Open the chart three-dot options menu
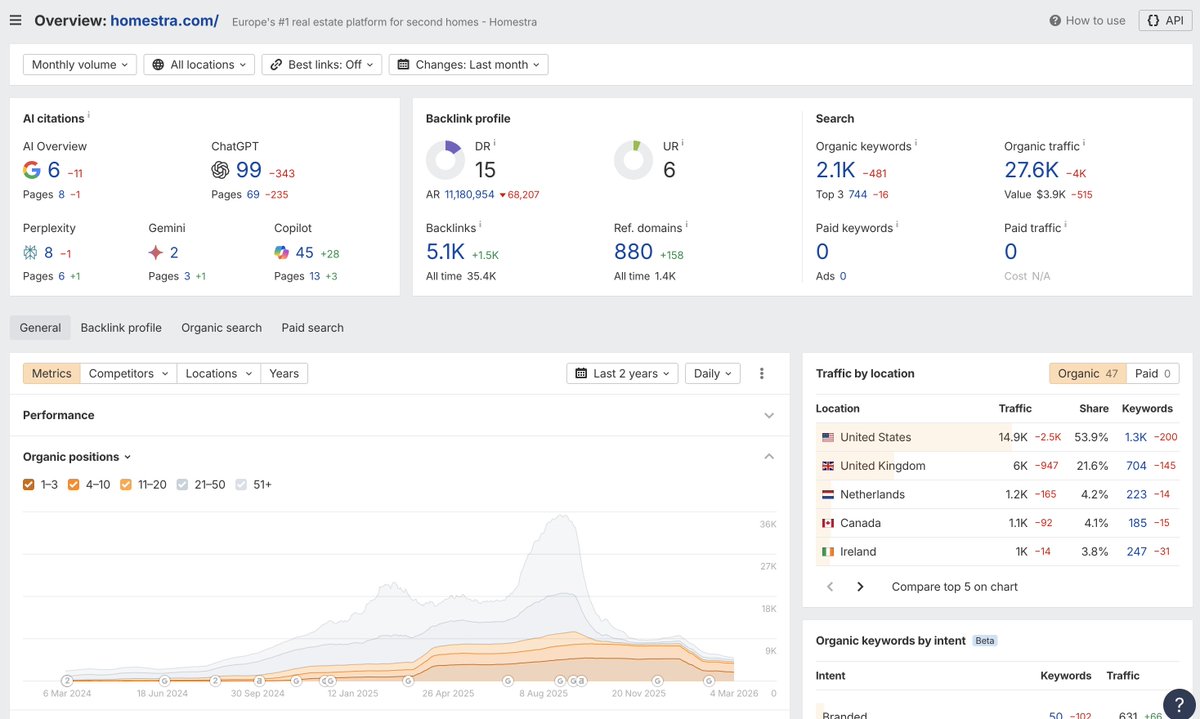The height and width of the screenshot is (719, 1200). pyautogui.click(x=761, y=373)
